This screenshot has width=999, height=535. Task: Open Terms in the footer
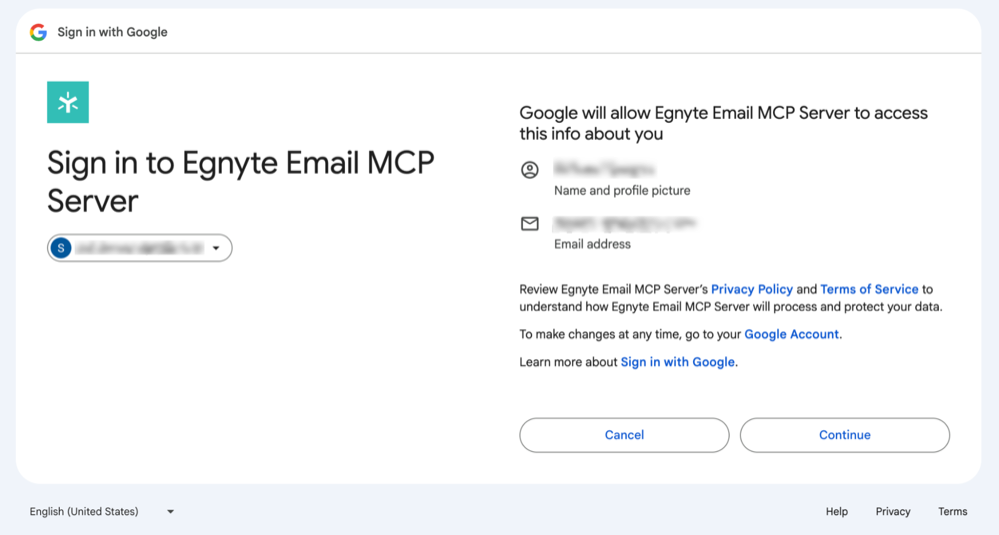[952, 511]
